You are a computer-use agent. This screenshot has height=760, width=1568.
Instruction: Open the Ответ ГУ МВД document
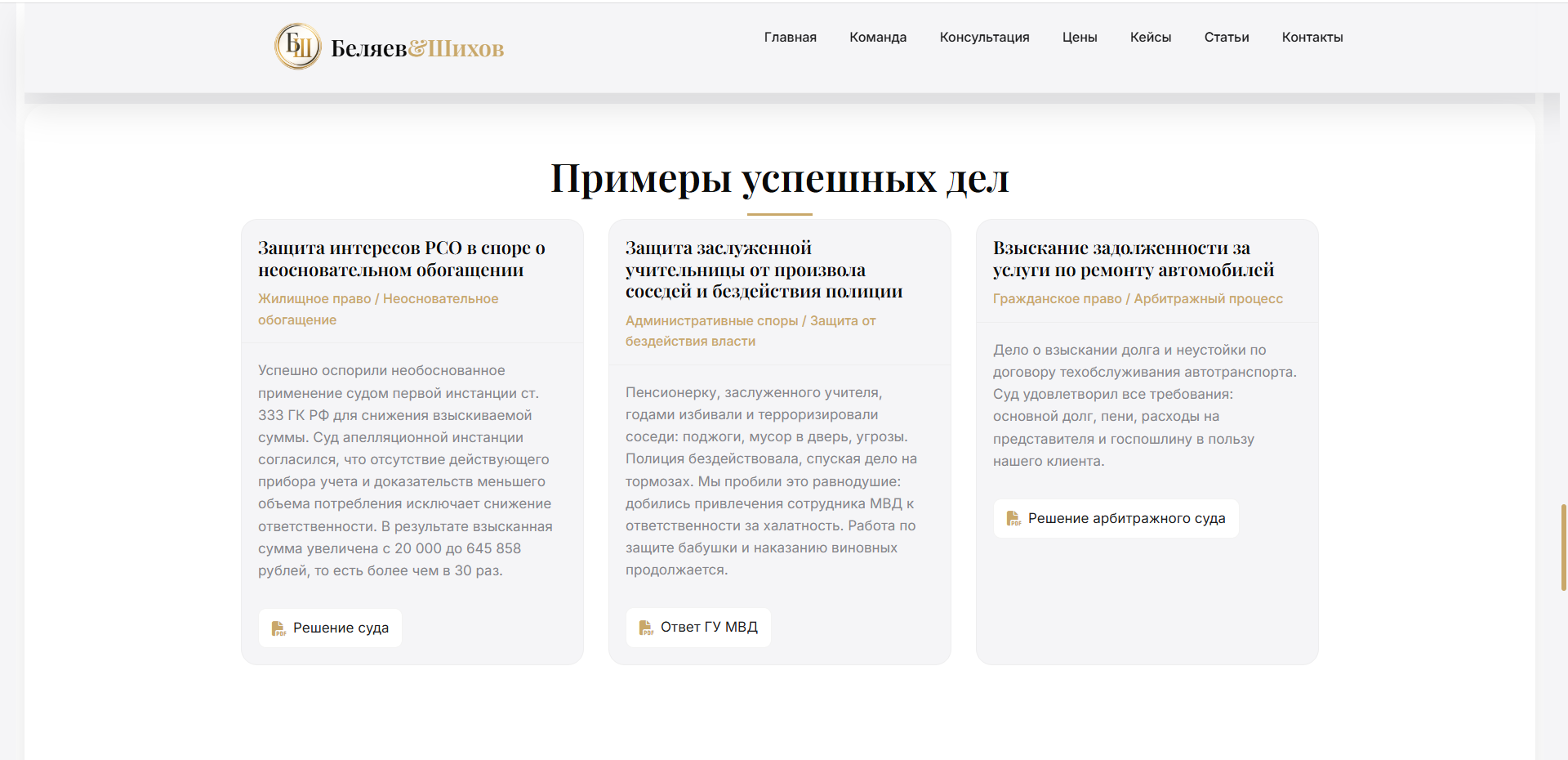698,628
